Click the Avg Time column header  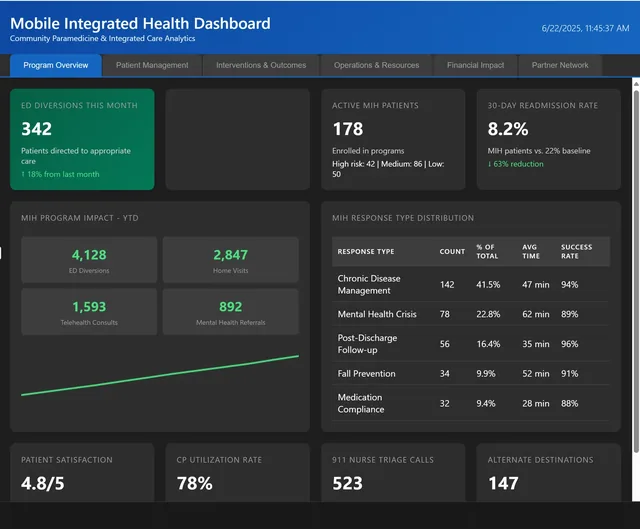point(531,251)
